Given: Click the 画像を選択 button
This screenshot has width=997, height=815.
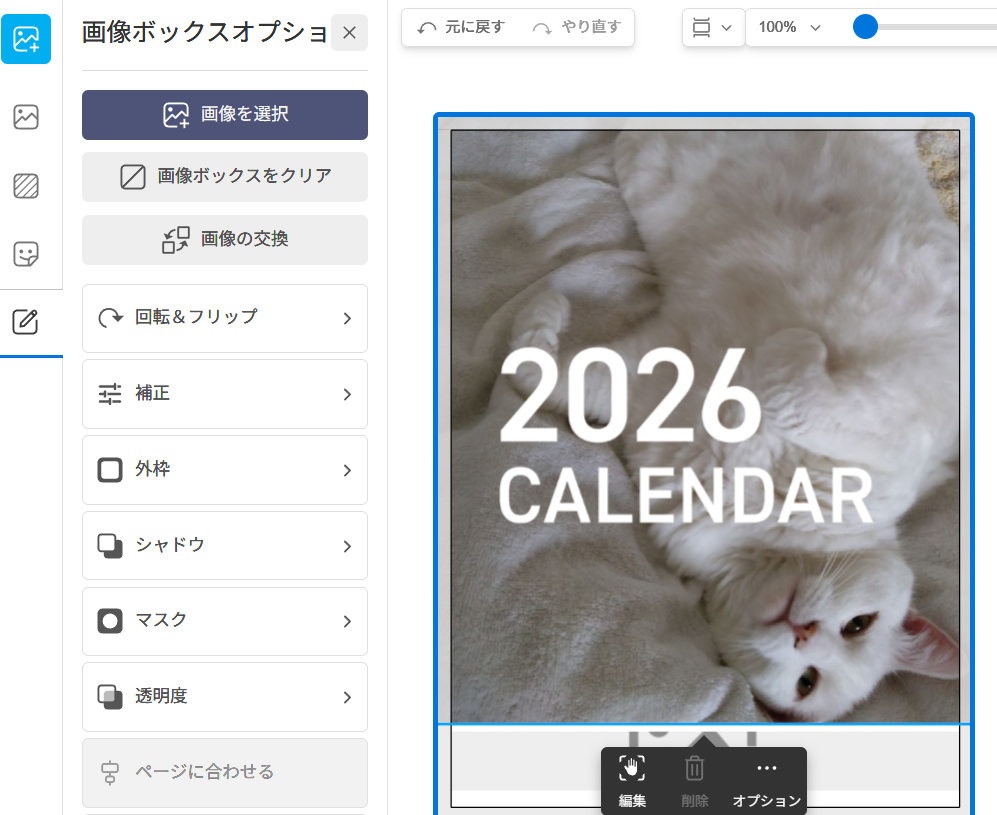Looking at the screenshot, I should 225,115.
